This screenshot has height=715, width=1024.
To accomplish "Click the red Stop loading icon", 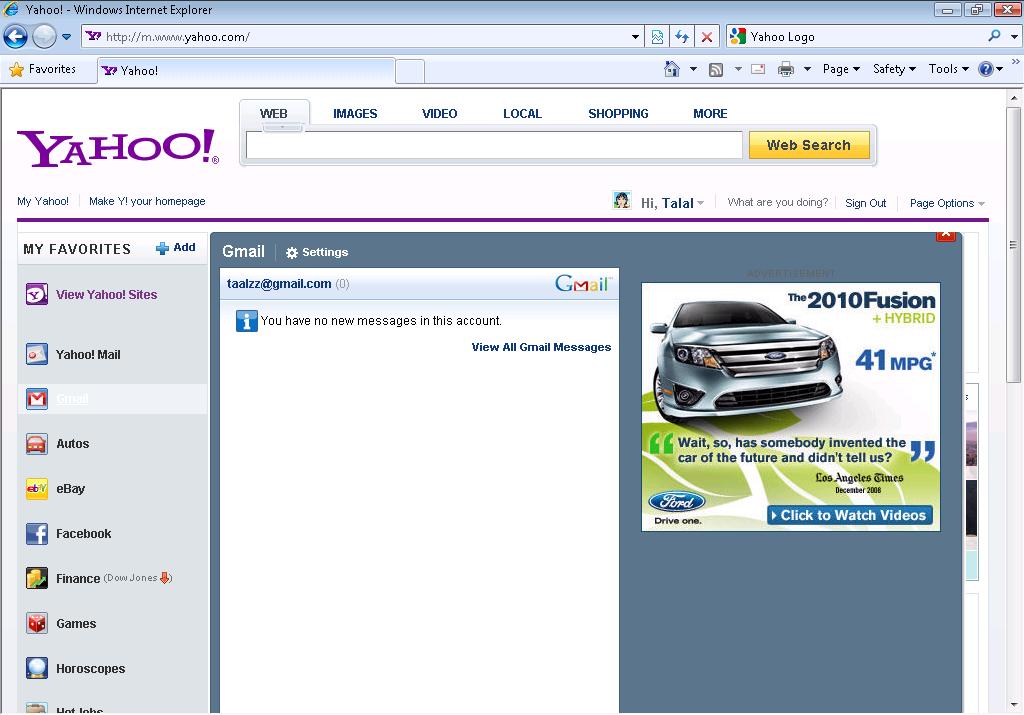I will point(707,37).
